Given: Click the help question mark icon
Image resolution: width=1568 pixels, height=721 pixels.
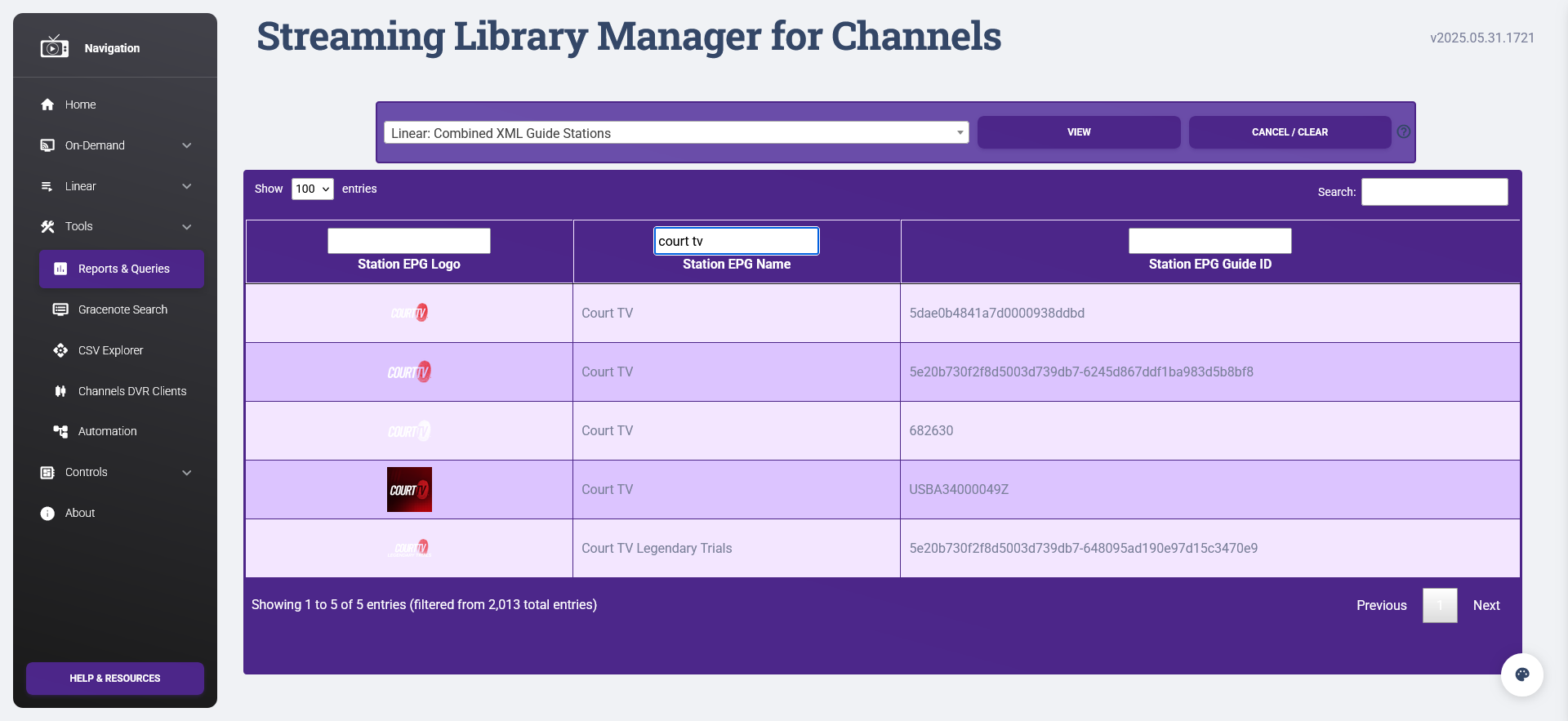Looking at the screenshot, I should 1403,131.
